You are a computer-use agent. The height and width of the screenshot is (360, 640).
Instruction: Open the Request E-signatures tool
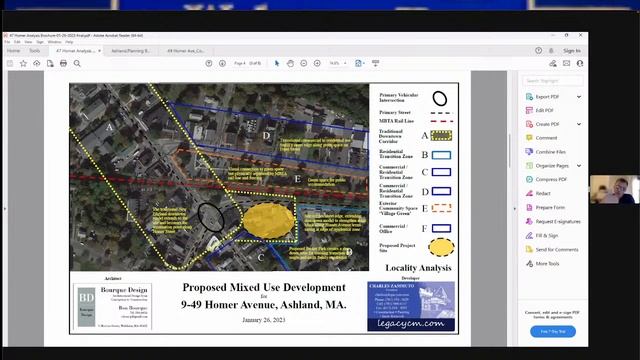(x=558, y=221)
